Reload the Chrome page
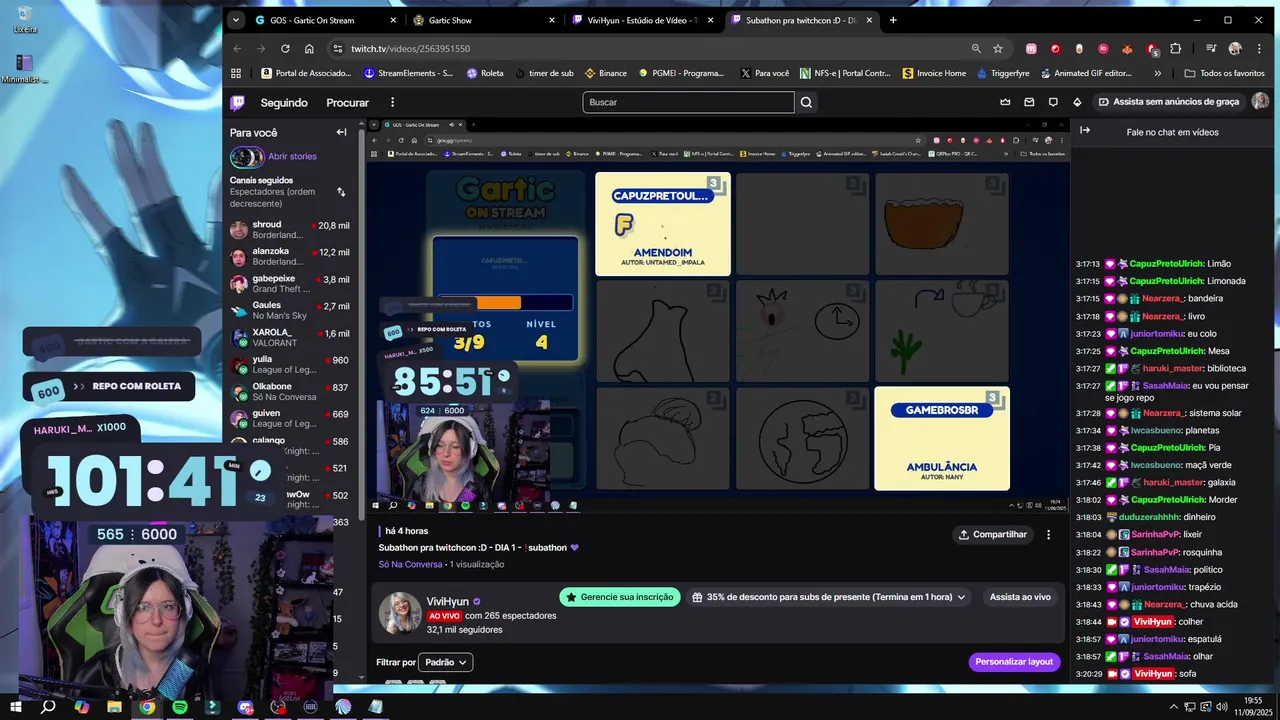Image resolution: width=1280 pixels, height=720 pixels. click(285, 48)
